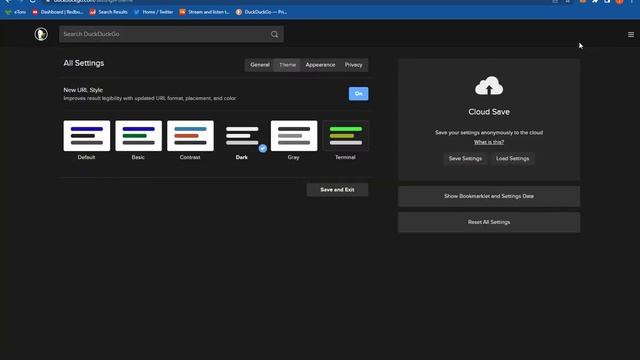Open the Stream and listen bookmark
The image size is (640, 360).
click(204, 12)
